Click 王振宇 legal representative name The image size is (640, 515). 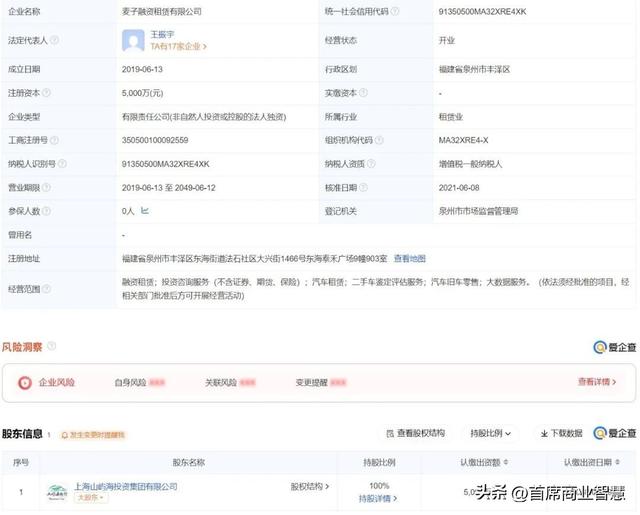pyautogui.click(x=162, y=34)
